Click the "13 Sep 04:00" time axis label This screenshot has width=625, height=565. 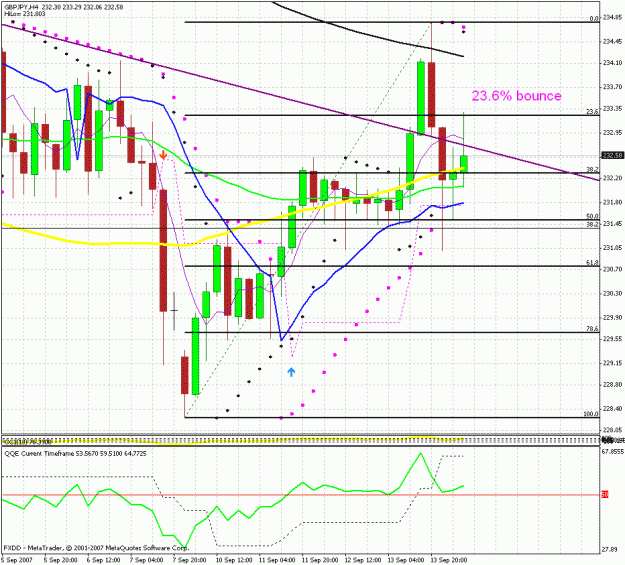405,560
